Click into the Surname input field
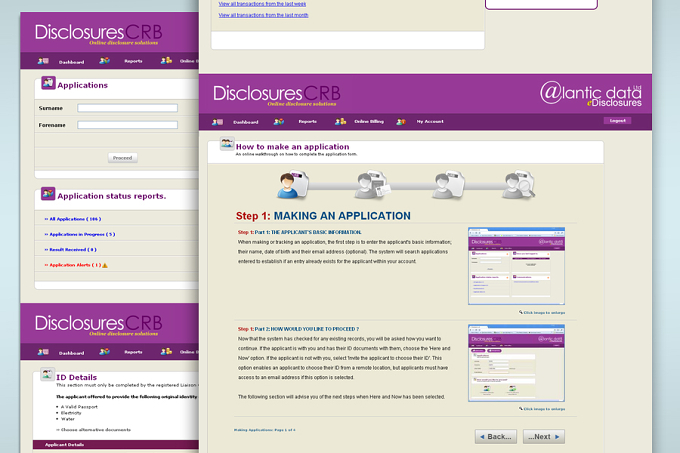Screen dimensions: 680x453 pos(128,108)
